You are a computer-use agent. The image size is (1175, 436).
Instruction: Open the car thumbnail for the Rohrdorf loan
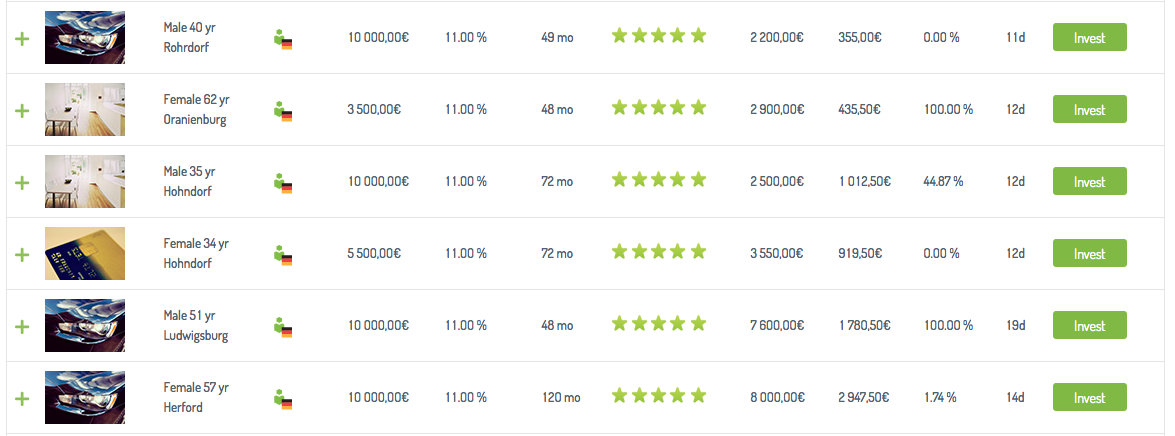point(85,37)
